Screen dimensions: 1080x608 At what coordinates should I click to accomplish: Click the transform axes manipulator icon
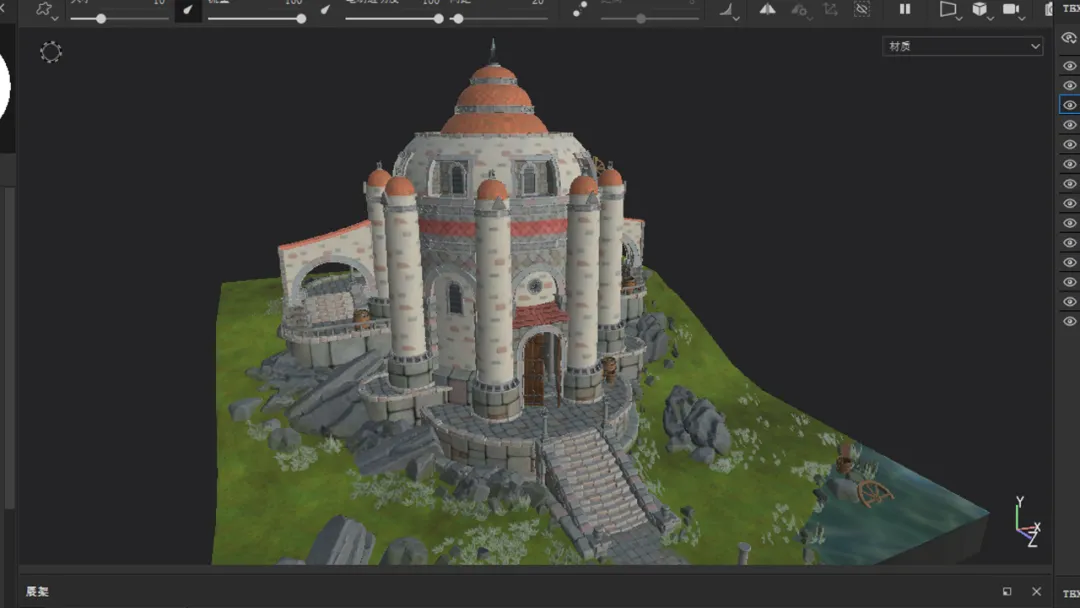click(830, 9)
